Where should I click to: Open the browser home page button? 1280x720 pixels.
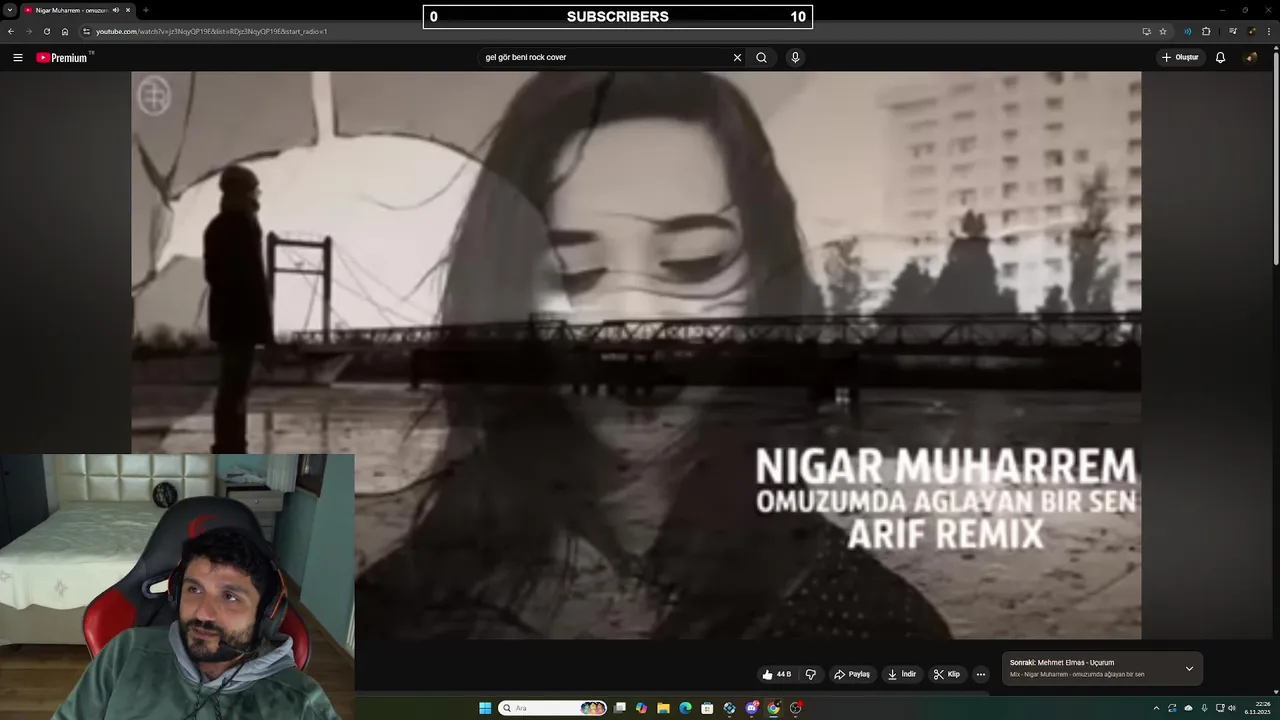tap(65, 31)
